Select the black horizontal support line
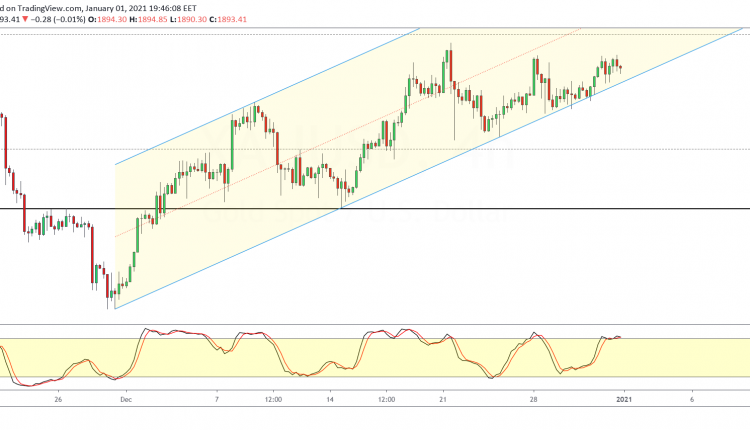This screenshot has width=750, height=430. pyautogui.click(x=375, y=209)
